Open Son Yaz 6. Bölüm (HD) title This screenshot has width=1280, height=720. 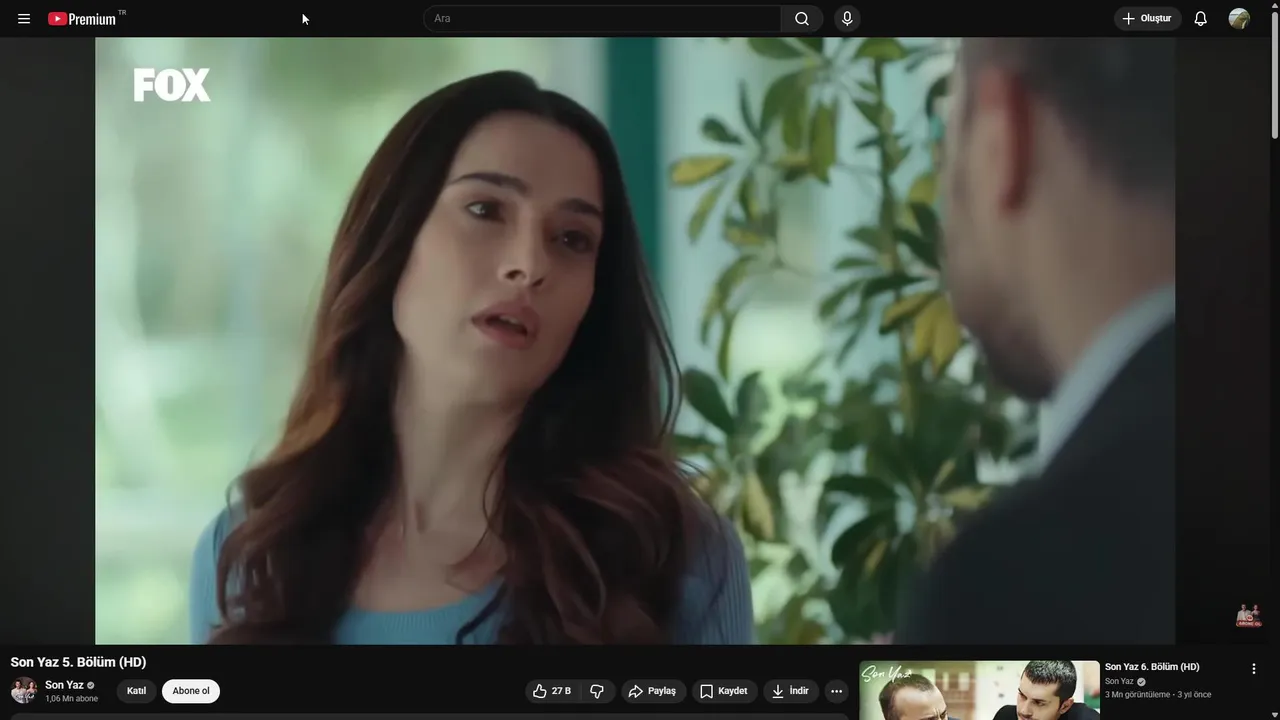tap(1152, 667)
